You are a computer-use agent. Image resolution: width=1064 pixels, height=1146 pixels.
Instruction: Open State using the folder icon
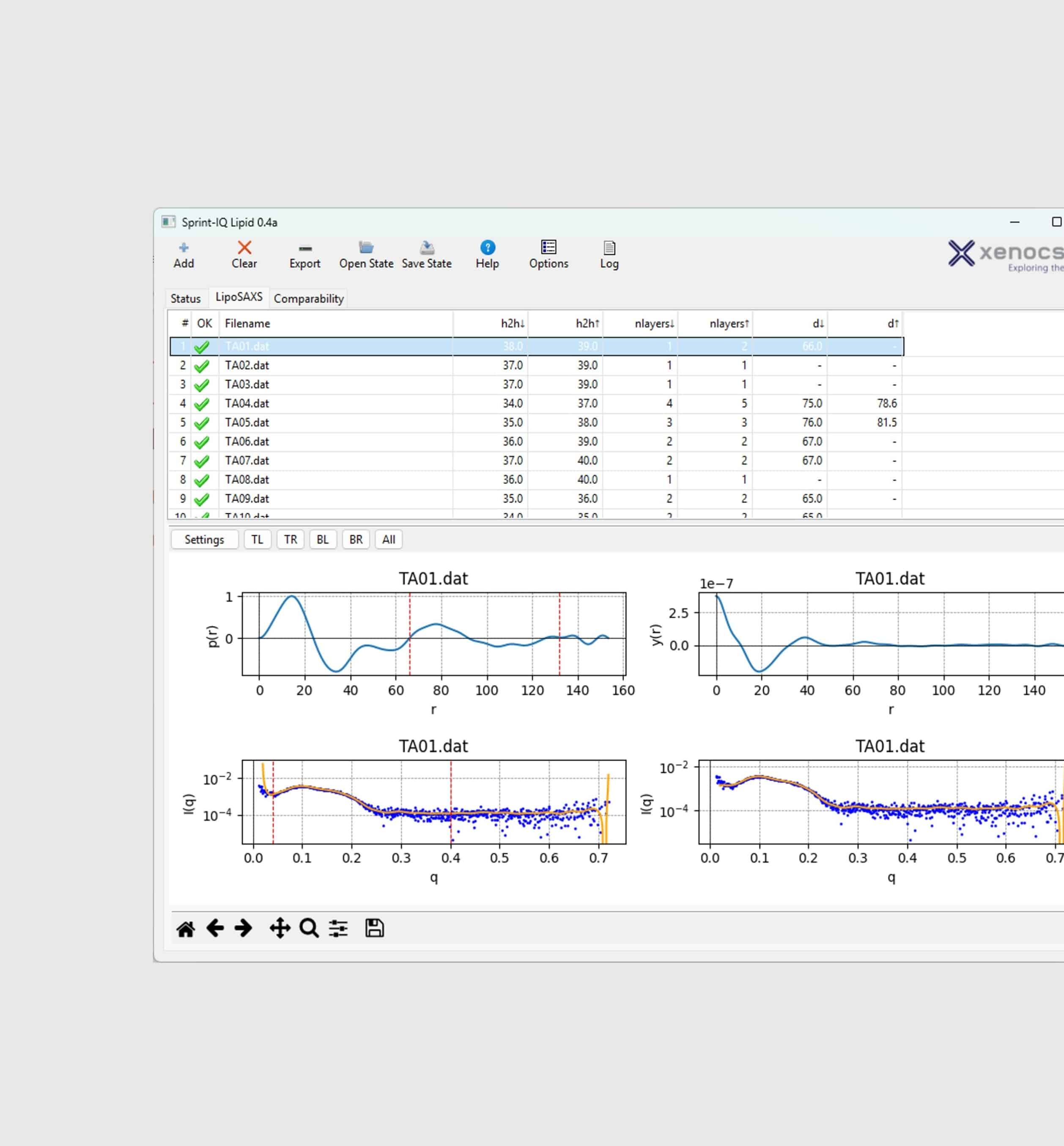(366, 248)
